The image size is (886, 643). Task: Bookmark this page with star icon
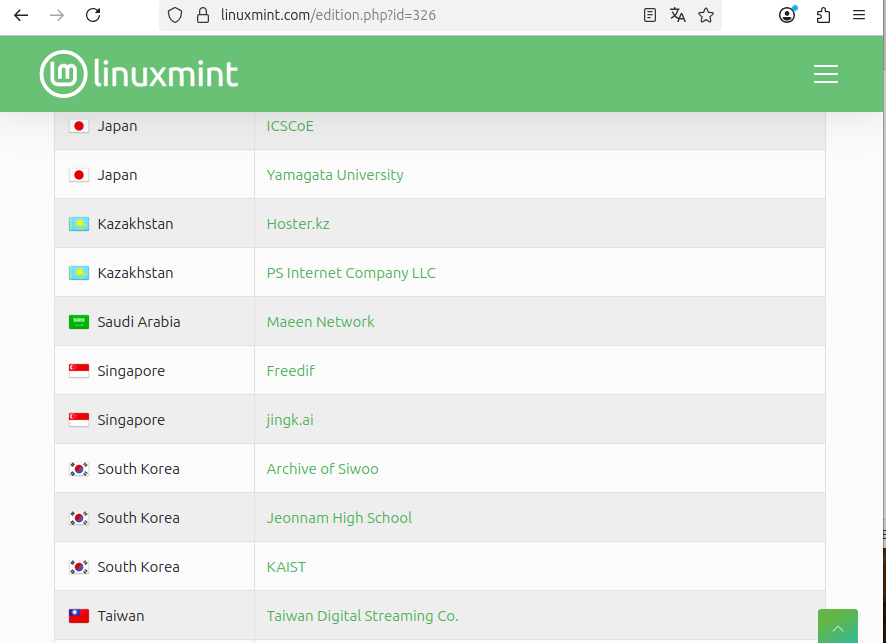[x=706, y=15]
